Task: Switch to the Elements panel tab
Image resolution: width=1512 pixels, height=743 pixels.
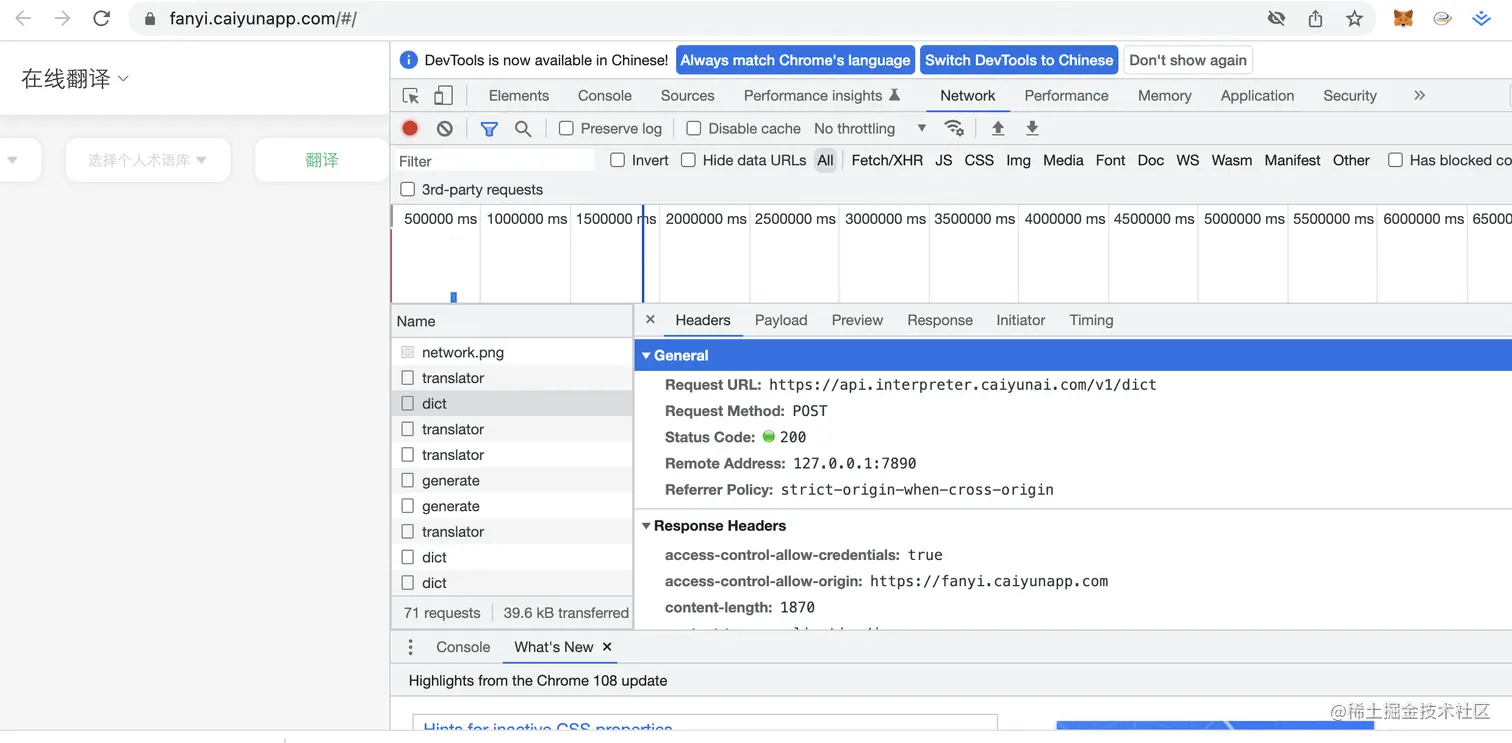Action: pos(518,96)
